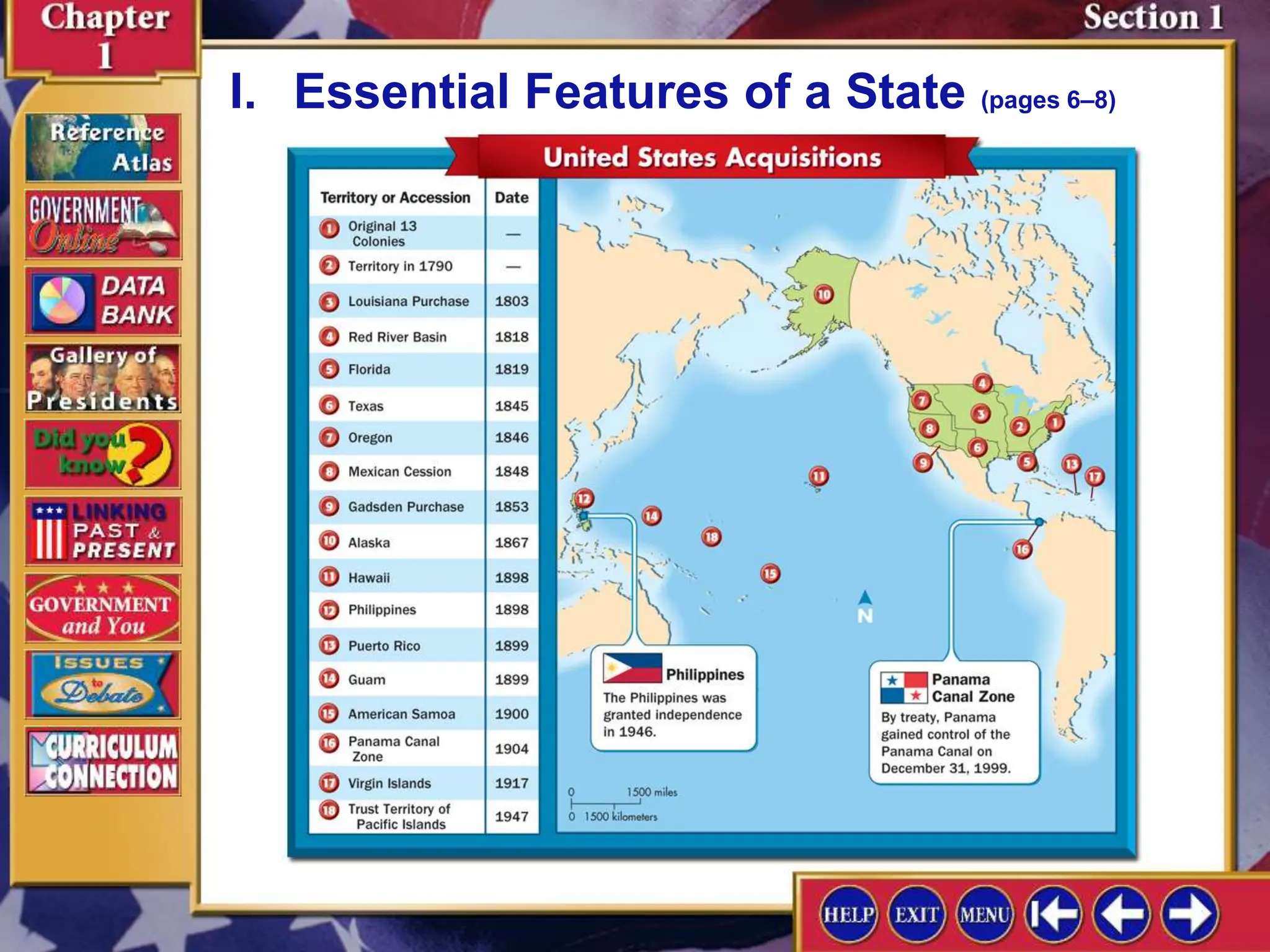The height and width of the screenshot is (952, 1270).
Task: Click Alaska marker 10 on map
Action: coord(824,294)
